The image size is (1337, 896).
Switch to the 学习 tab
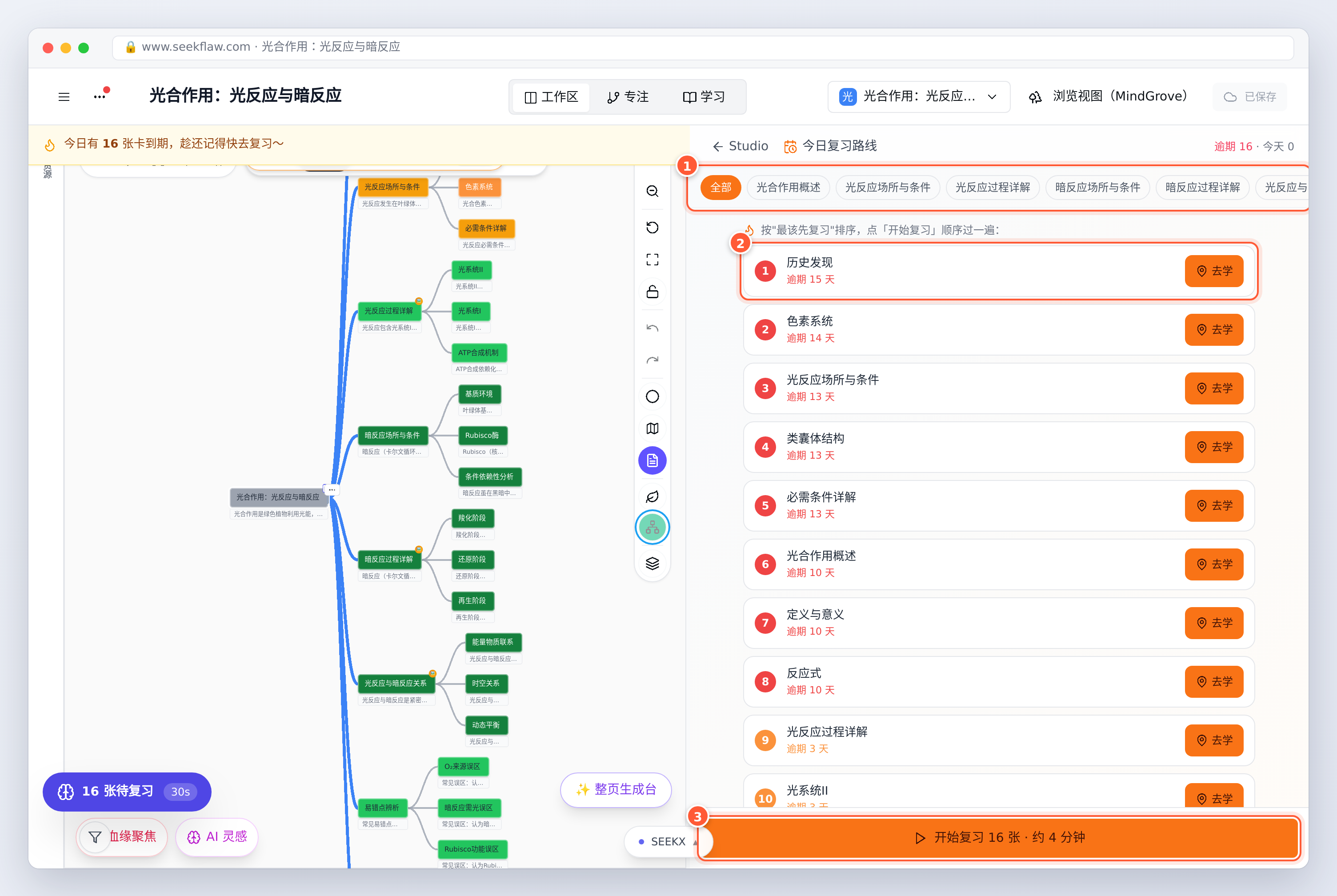703,97
